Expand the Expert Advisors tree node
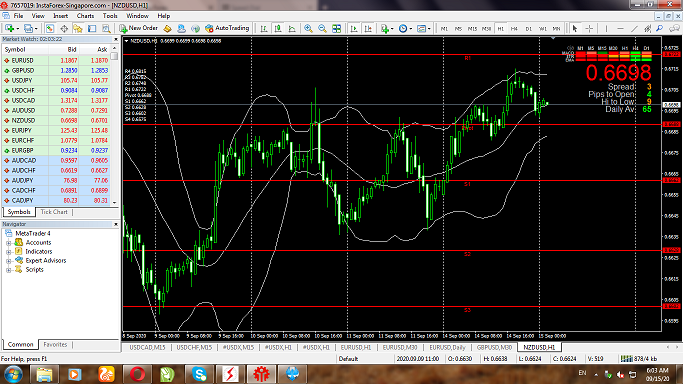This screenshot has width=683, height=384. coord(8,261)
